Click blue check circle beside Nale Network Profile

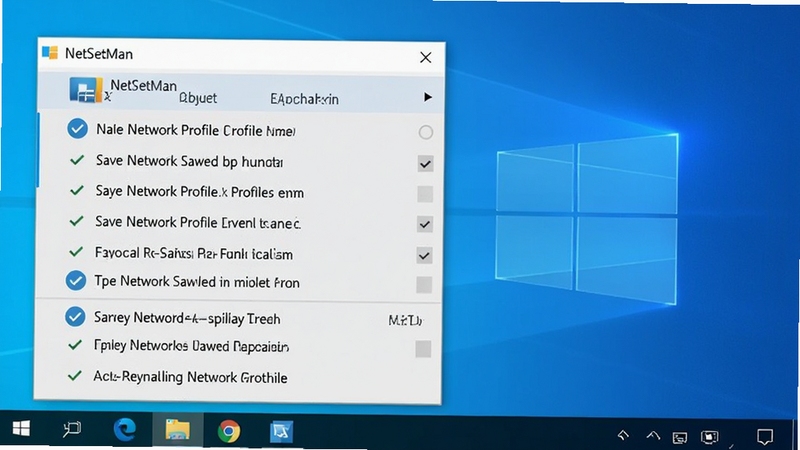(x=78, y=129)
